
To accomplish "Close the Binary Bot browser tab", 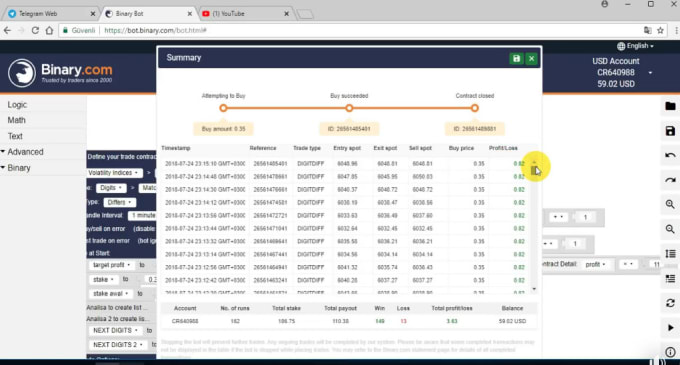I will click(190, 14).
